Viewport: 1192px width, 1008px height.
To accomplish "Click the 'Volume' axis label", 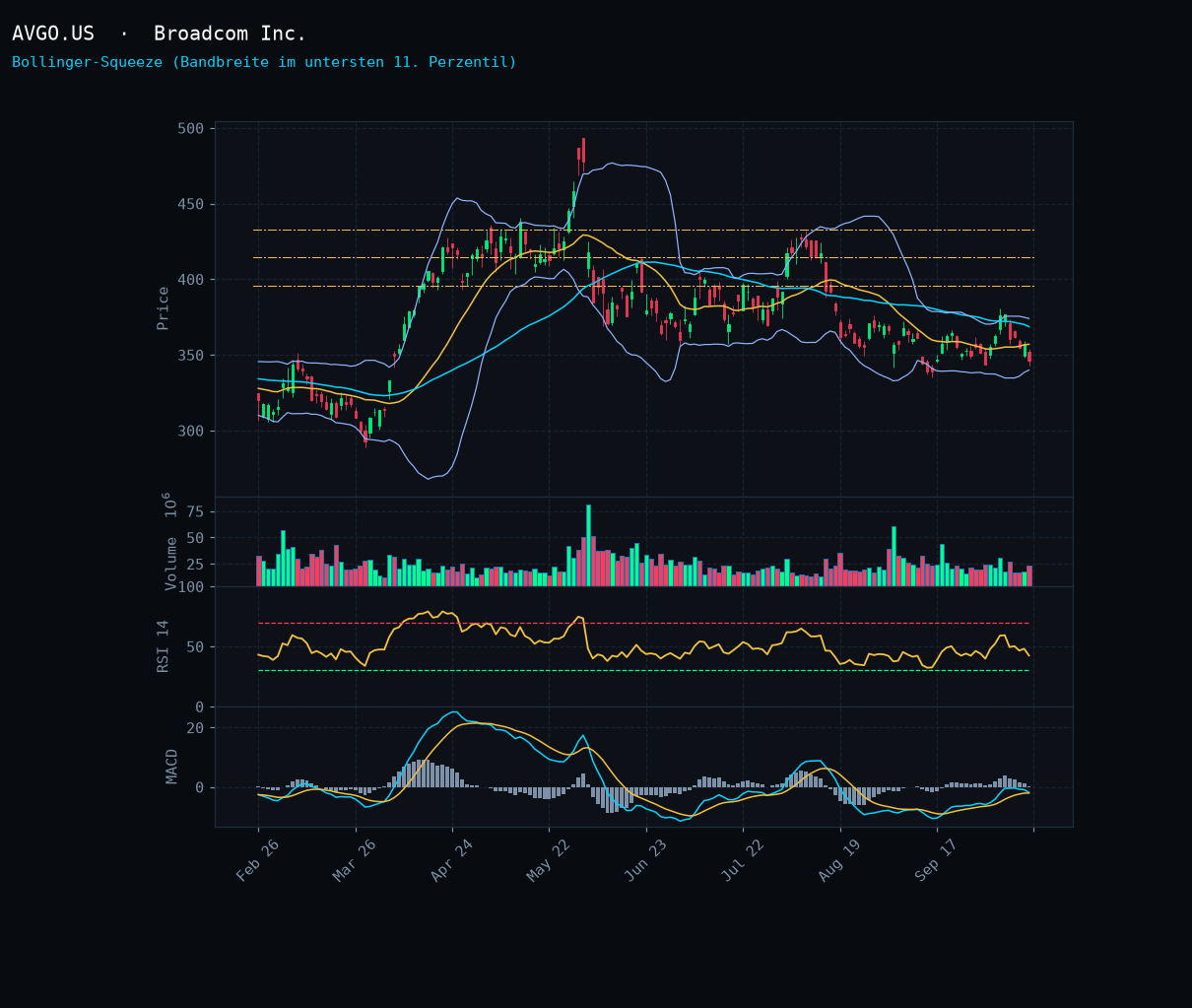I will (x=171, y=564).
